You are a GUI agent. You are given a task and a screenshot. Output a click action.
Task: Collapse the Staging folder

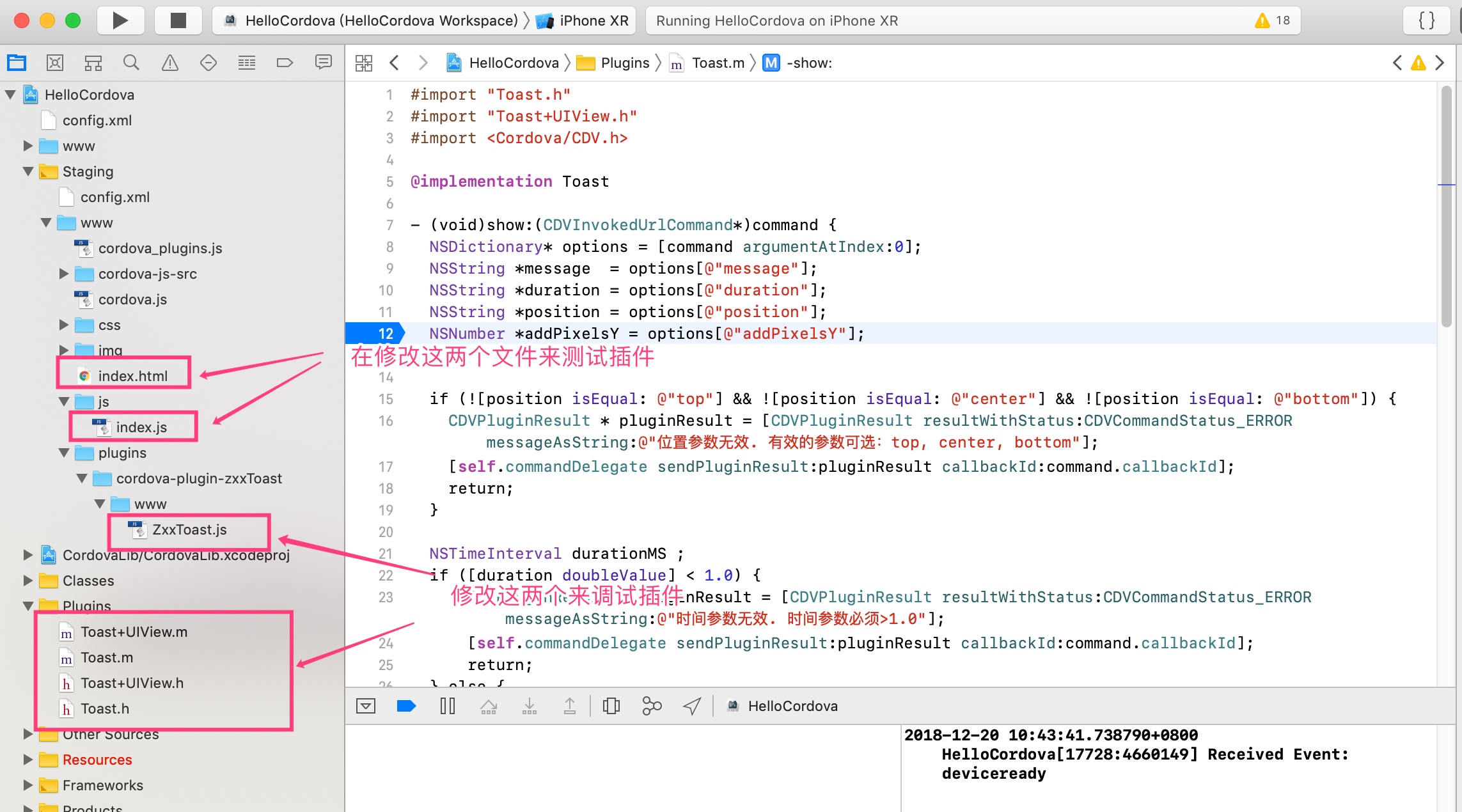(28, 171)
